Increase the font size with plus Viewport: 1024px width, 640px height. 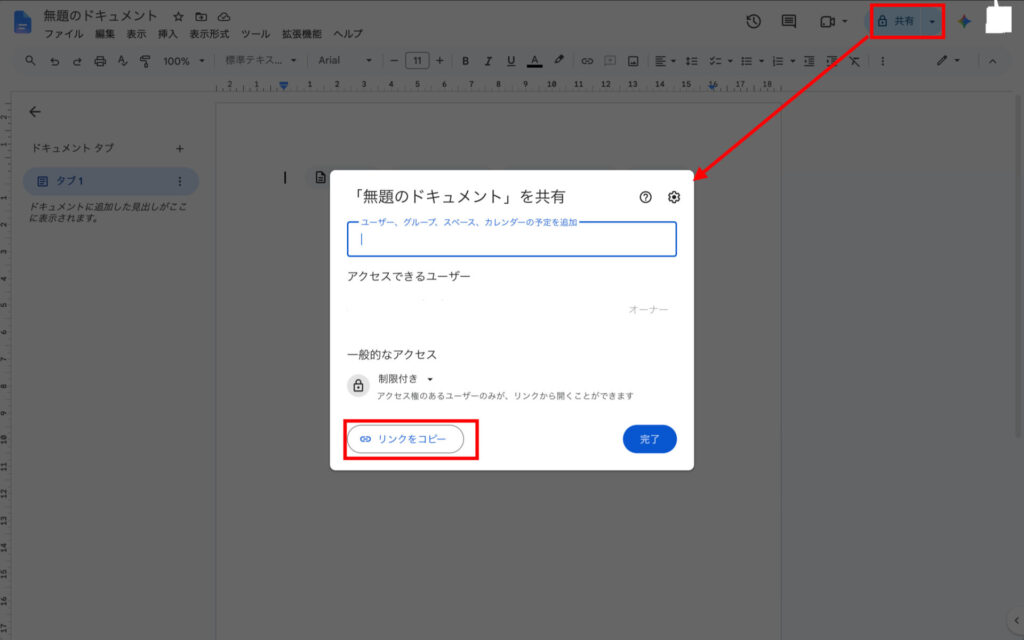440,61
